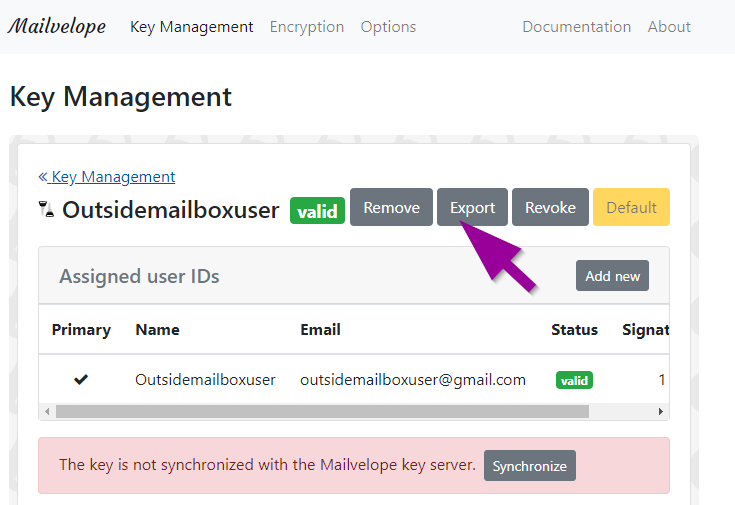
Task: Add new user ID
Action: coord(612,276)
